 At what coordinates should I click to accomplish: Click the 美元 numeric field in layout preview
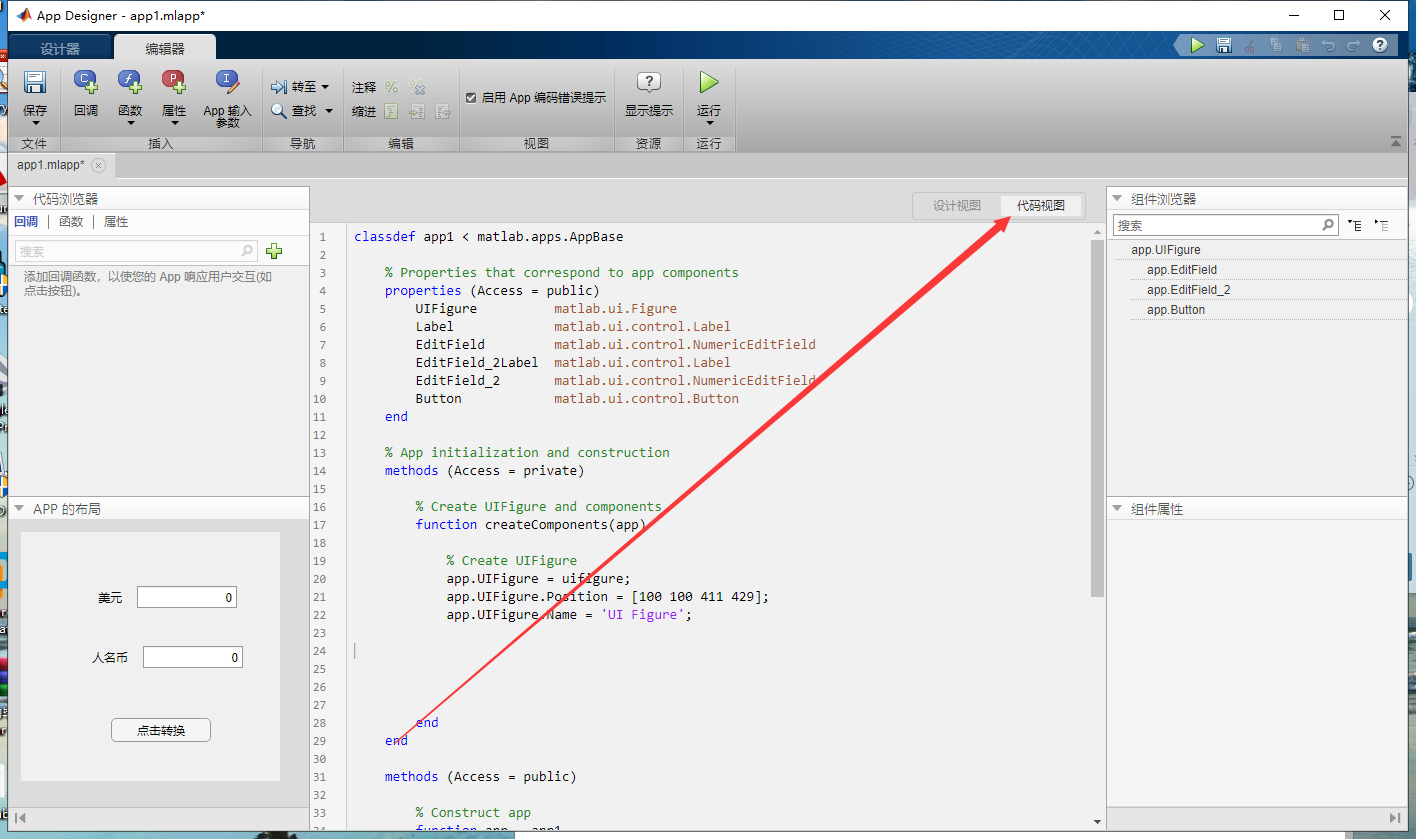(187, 597)
